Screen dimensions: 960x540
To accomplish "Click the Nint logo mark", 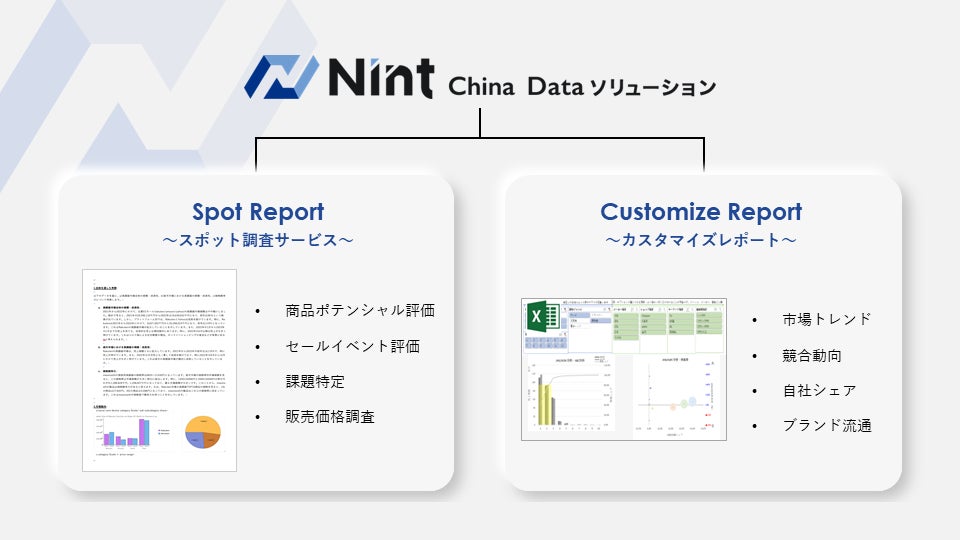I will (x=282, y=77).
